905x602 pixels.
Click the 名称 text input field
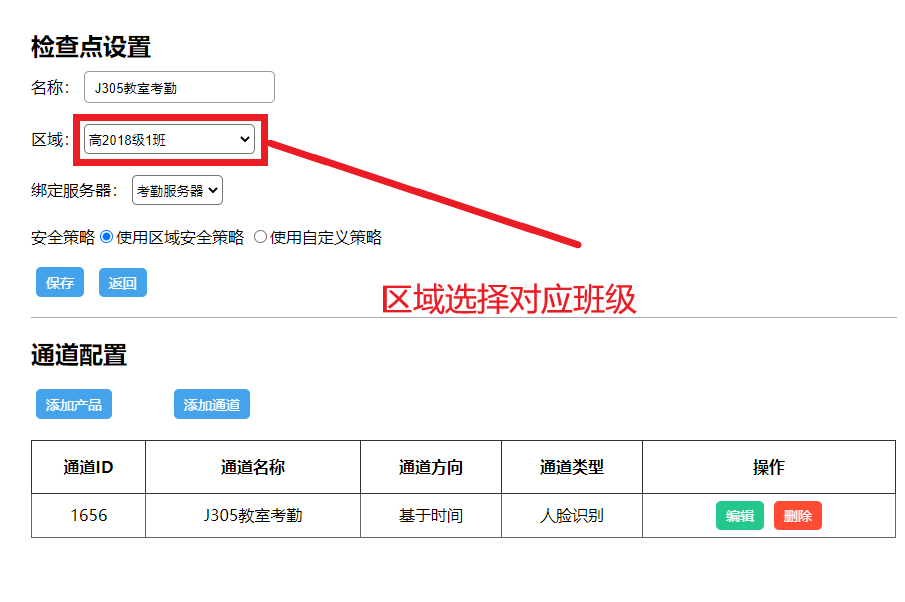(179, 87)
